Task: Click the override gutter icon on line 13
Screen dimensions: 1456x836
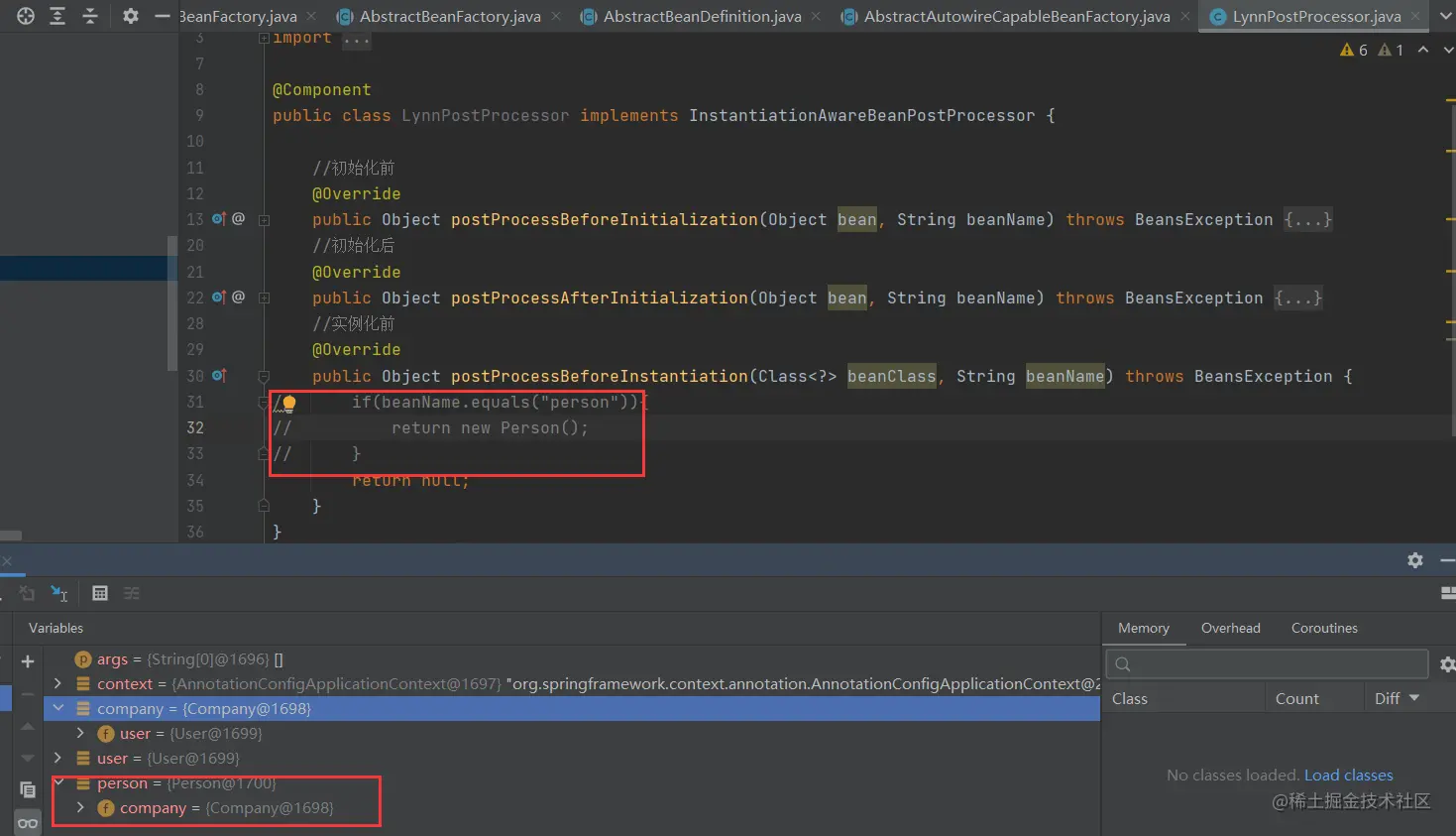Action: 219,219
